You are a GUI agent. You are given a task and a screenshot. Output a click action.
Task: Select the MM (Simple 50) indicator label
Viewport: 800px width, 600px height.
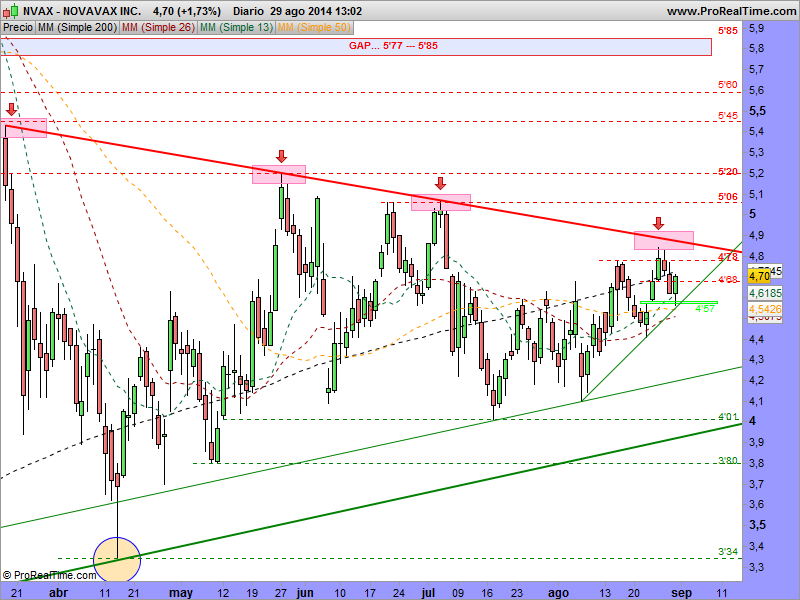tap(314, 28)
